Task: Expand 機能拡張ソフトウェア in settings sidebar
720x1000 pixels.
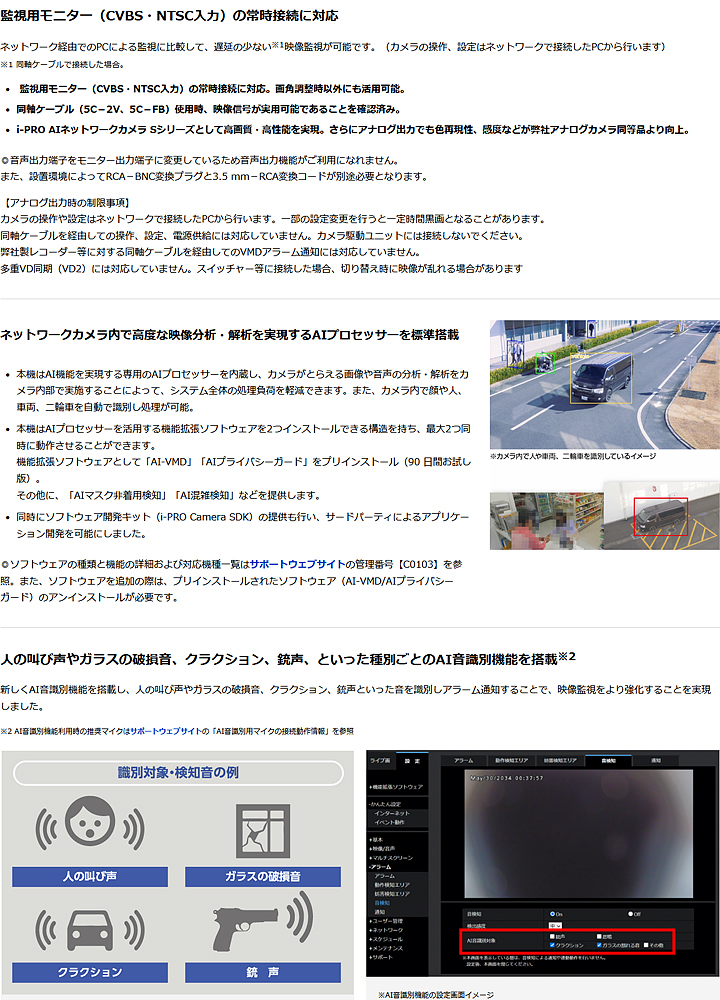Action: (x=396, y=787)
